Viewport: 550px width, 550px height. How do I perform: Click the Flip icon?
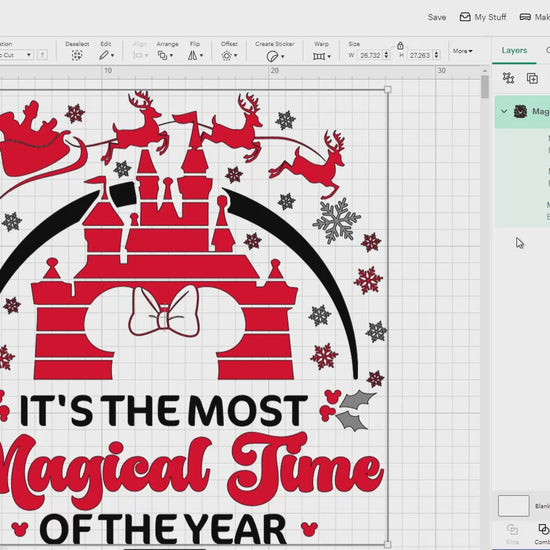[x=192, y=55]
